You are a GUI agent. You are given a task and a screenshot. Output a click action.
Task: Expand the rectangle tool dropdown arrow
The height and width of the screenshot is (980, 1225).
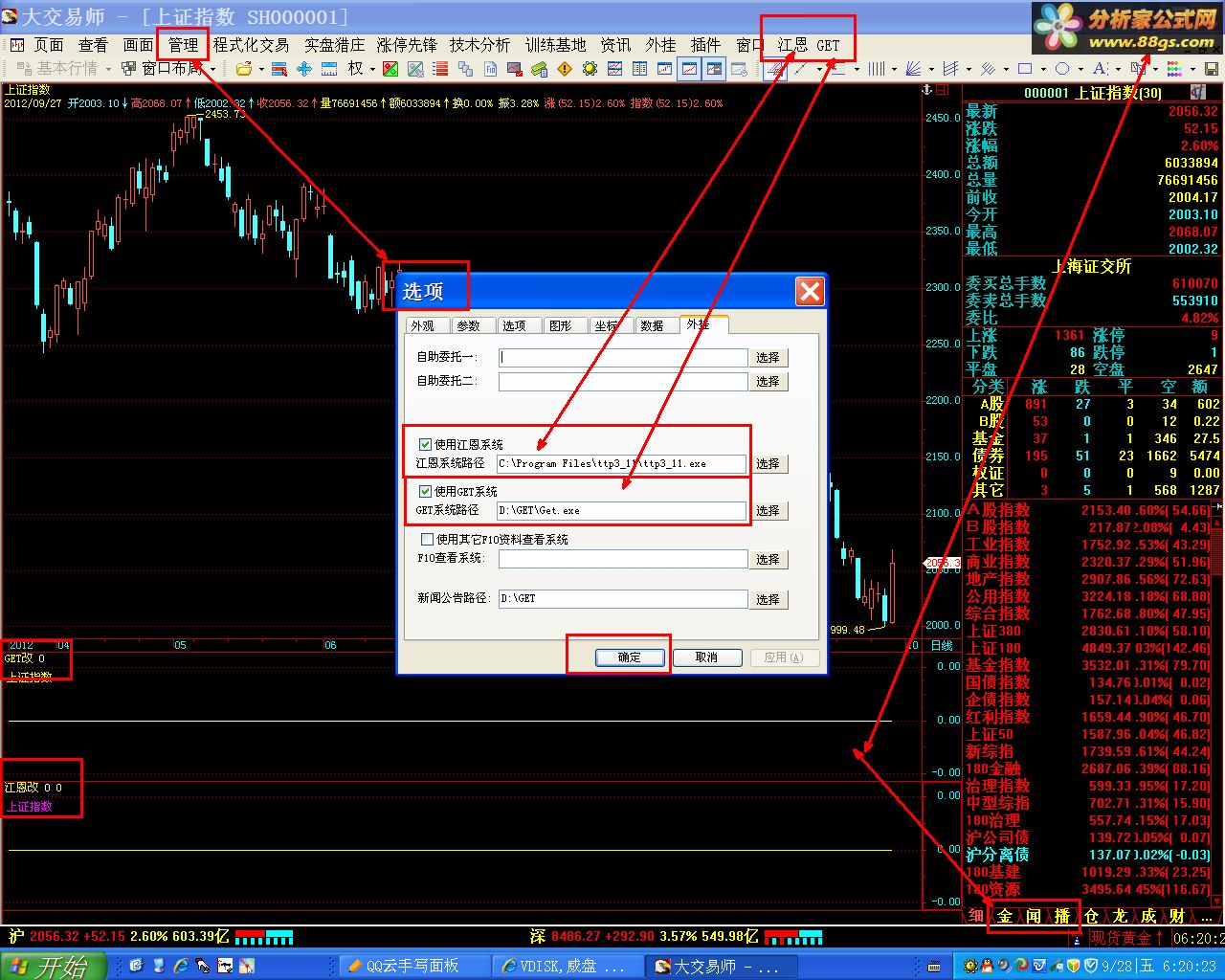pos(1043,69)
